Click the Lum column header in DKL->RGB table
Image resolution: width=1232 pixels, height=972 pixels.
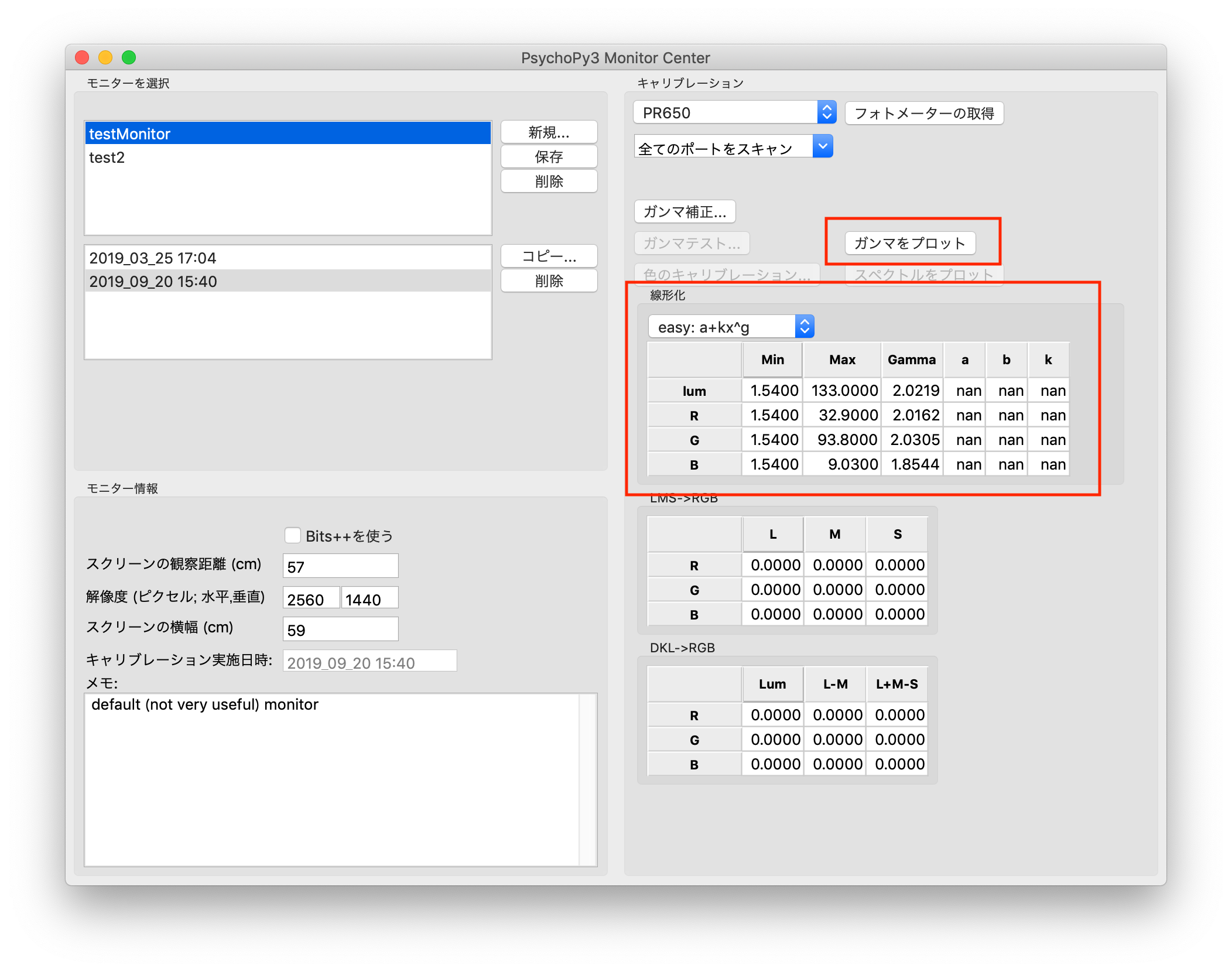click(x=773, y=684)
